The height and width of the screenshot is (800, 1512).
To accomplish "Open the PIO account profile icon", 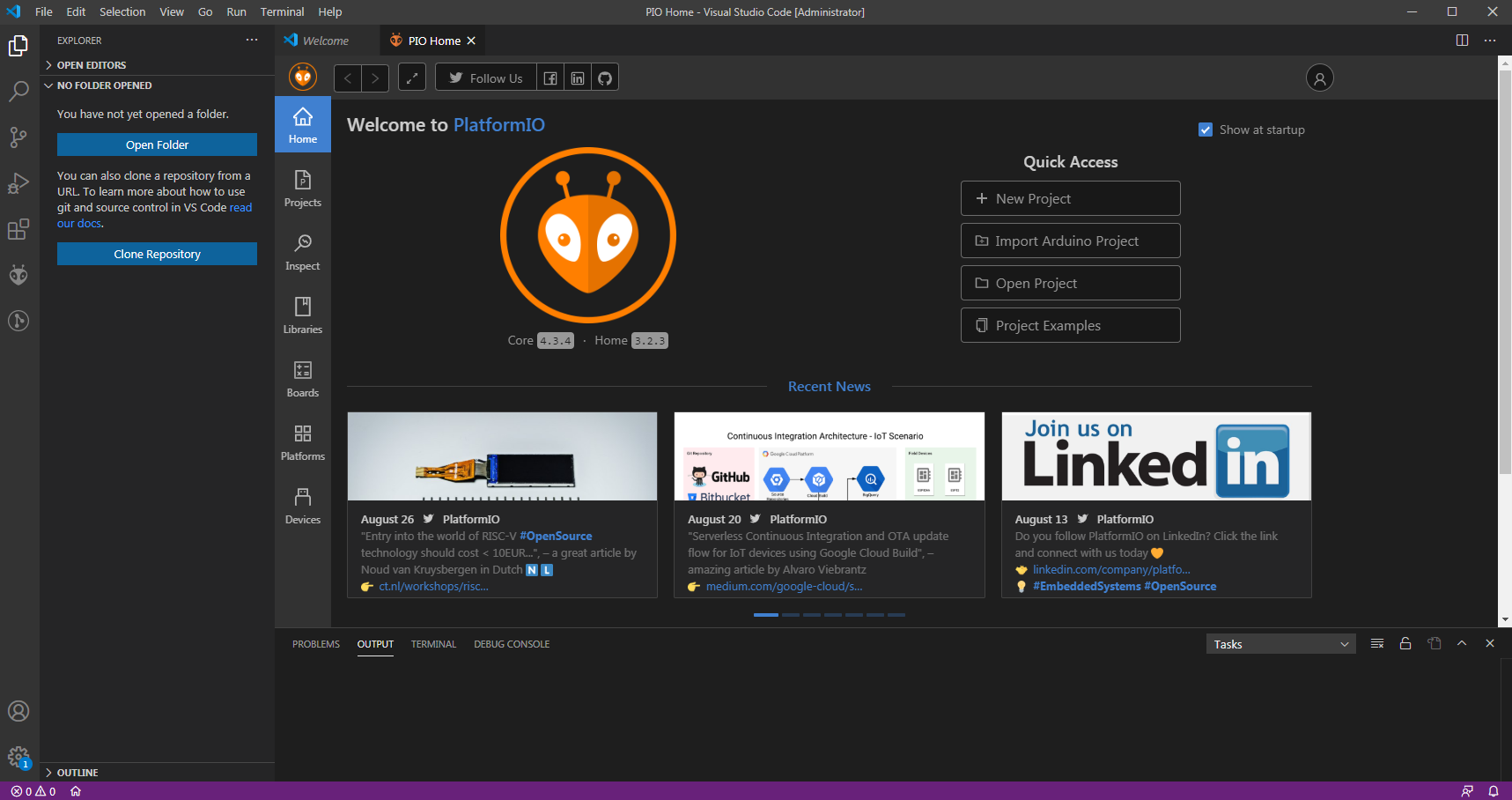I will pos(1320,78).
